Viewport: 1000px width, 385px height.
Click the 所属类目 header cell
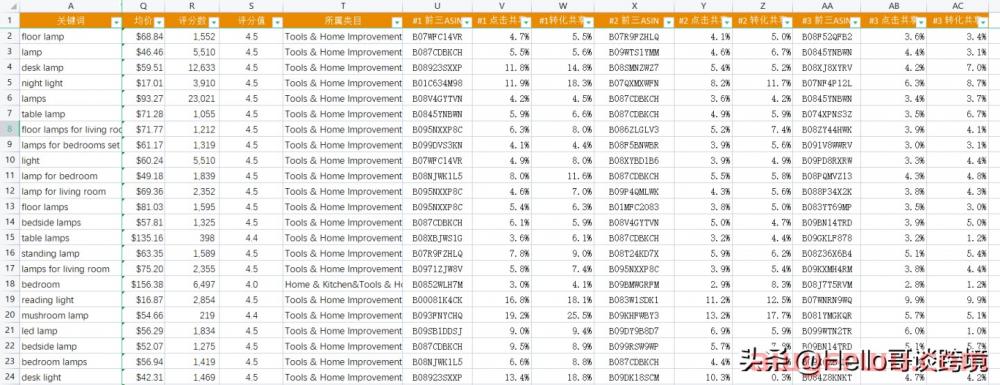(x=342, y=21)
